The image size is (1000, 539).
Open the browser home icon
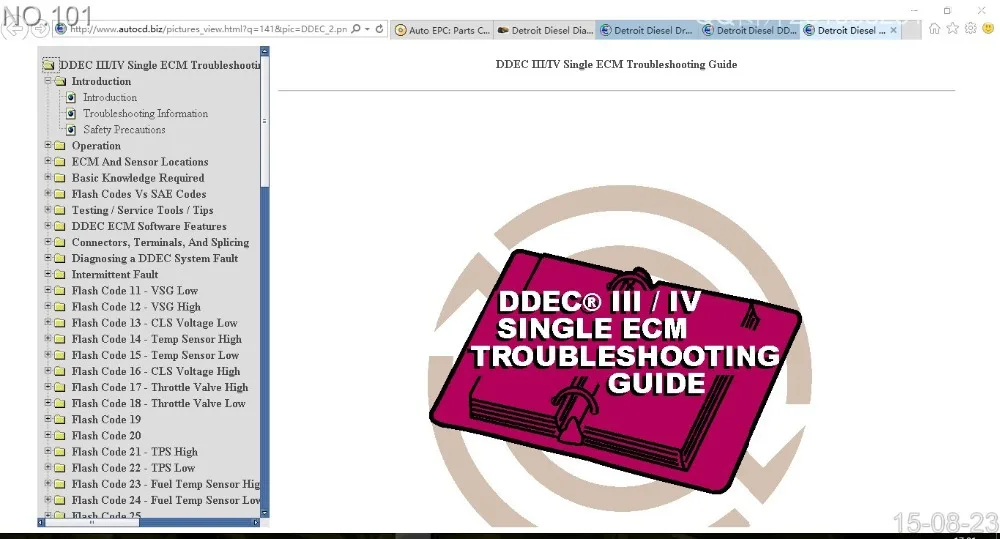click(934, 29)
